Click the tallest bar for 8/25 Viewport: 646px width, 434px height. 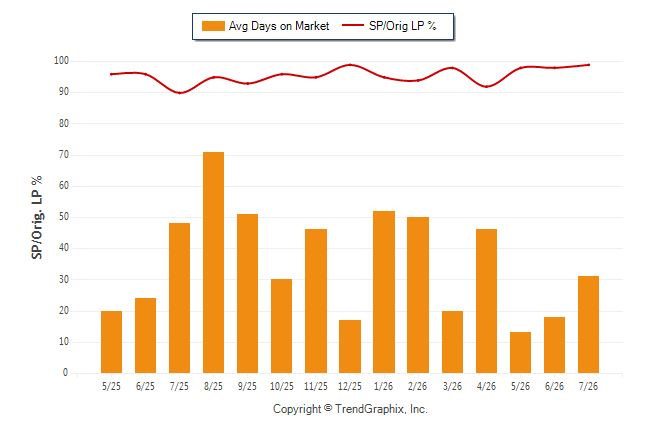213,263
